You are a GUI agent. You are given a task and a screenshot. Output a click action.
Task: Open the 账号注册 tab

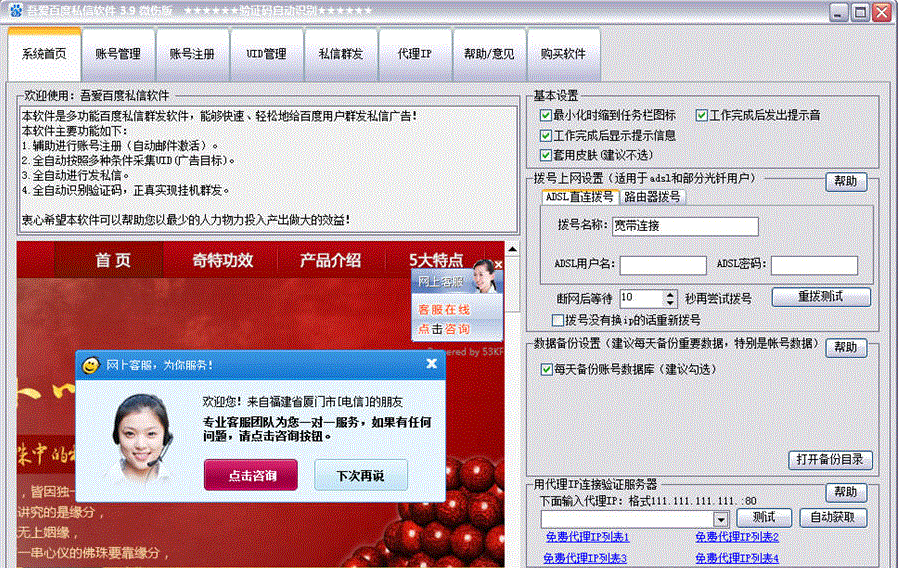pos(192,54)
